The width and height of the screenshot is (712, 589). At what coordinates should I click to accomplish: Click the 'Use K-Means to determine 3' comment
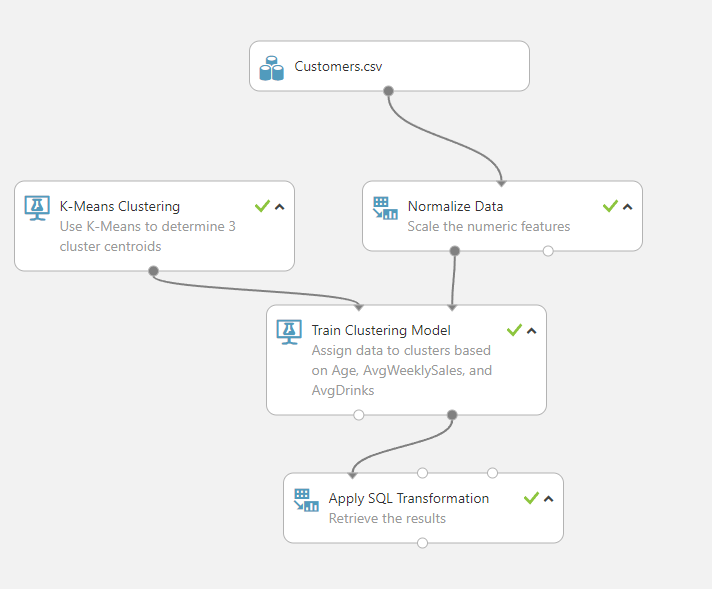(148, 226)
